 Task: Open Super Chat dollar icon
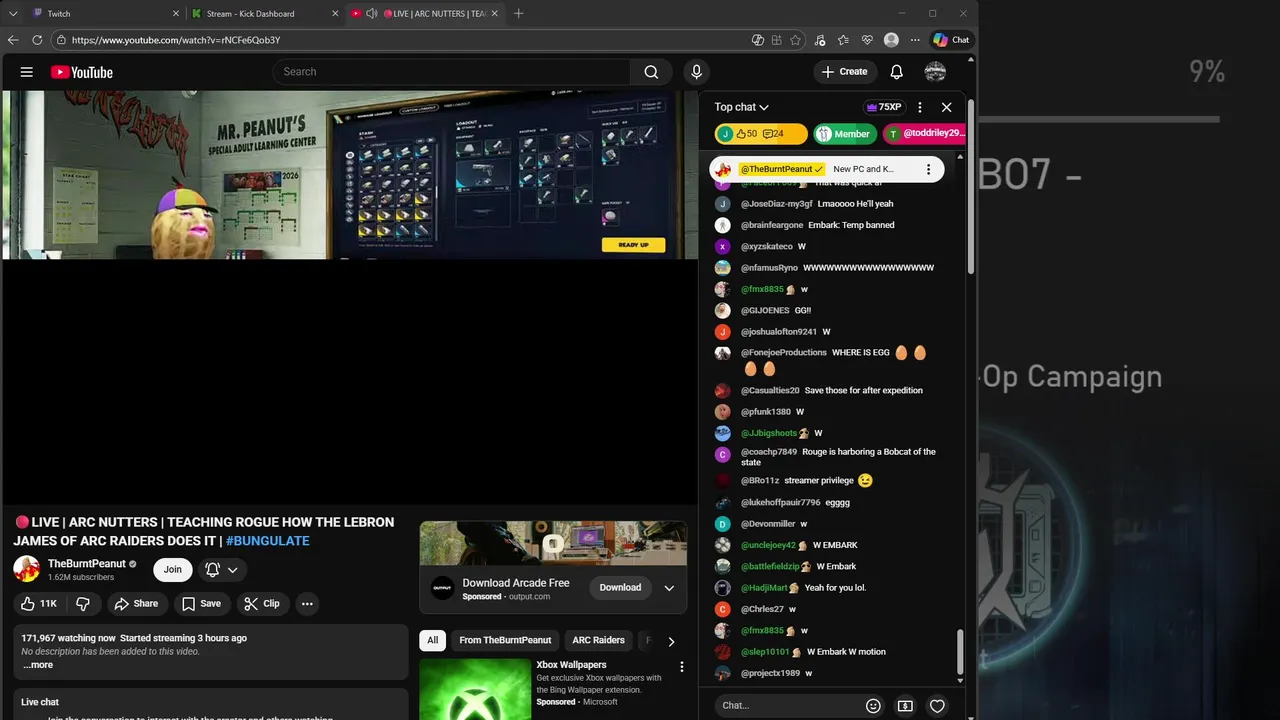[x=905, y=705]
